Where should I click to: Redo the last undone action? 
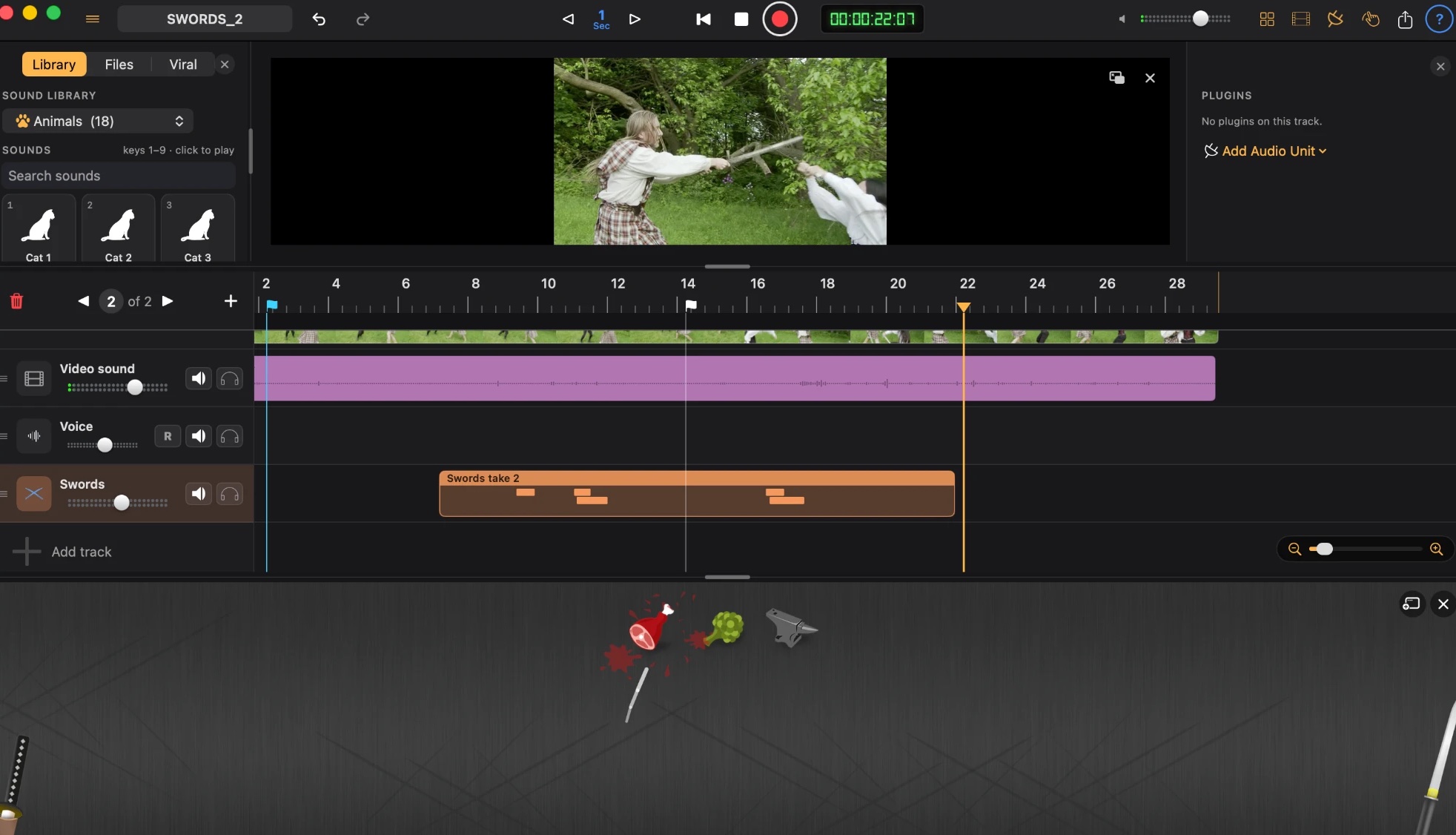point(363,19)
